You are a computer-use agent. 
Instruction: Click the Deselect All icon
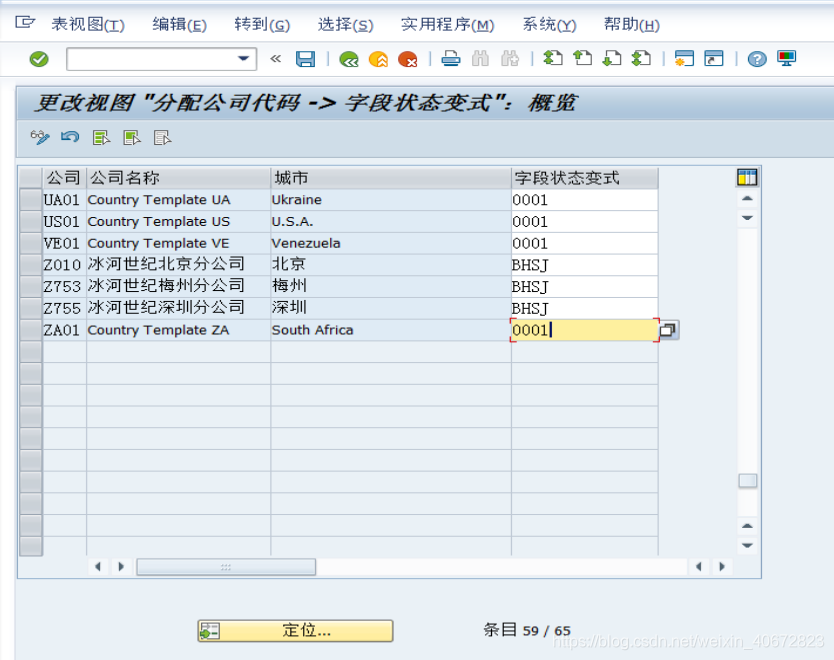point(162,138)
